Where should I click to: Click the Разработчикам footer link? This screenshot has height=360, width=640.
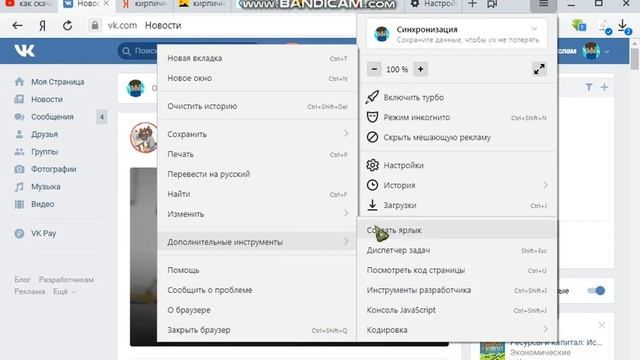[66, 280]
